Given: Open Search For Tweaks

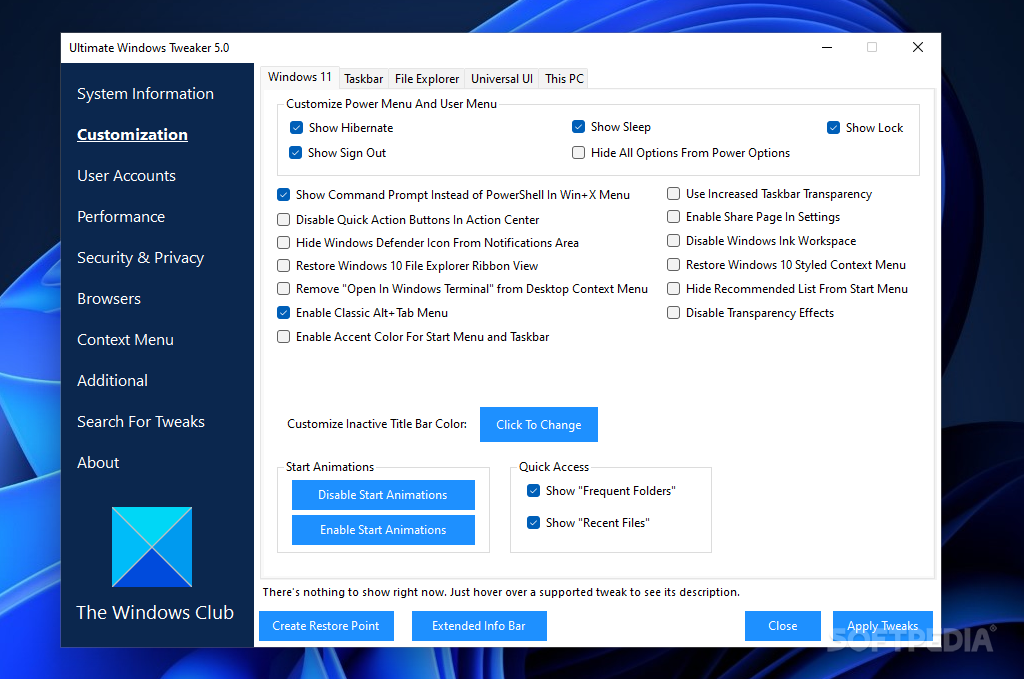Looking at the screenshot, I should click(140, 422).
